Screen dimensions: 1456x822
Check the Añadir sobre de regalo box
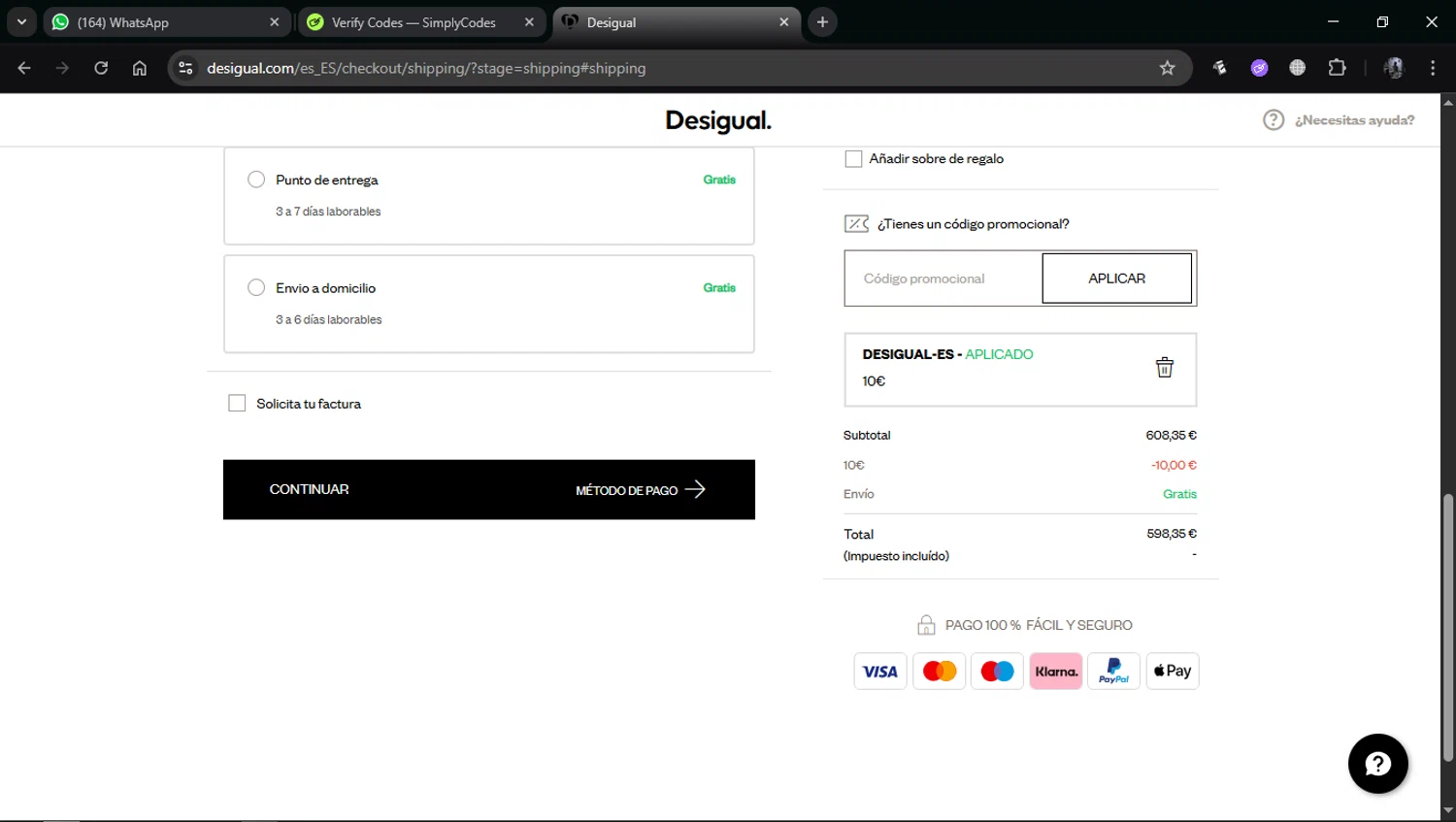[x=853, y=159]
